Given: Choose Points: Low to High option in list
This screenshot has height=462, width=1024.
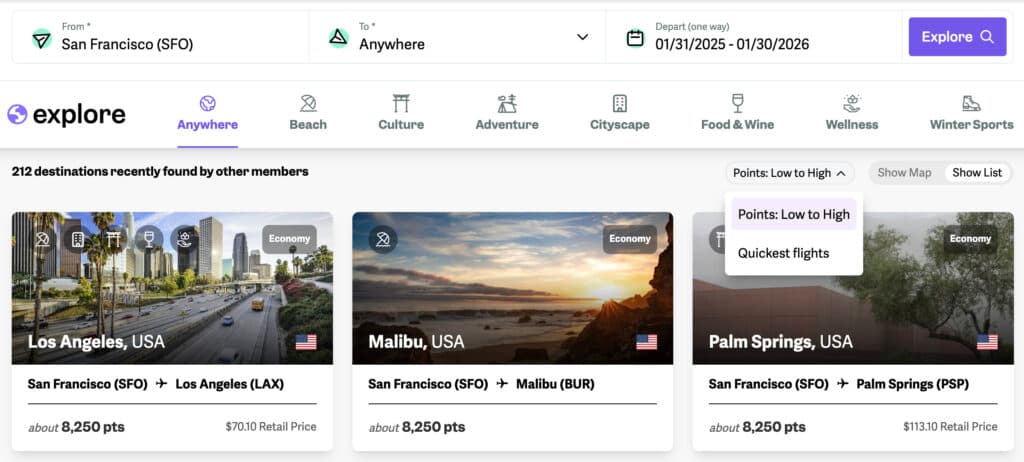Looking at the screenshot, I should [793, 214].
